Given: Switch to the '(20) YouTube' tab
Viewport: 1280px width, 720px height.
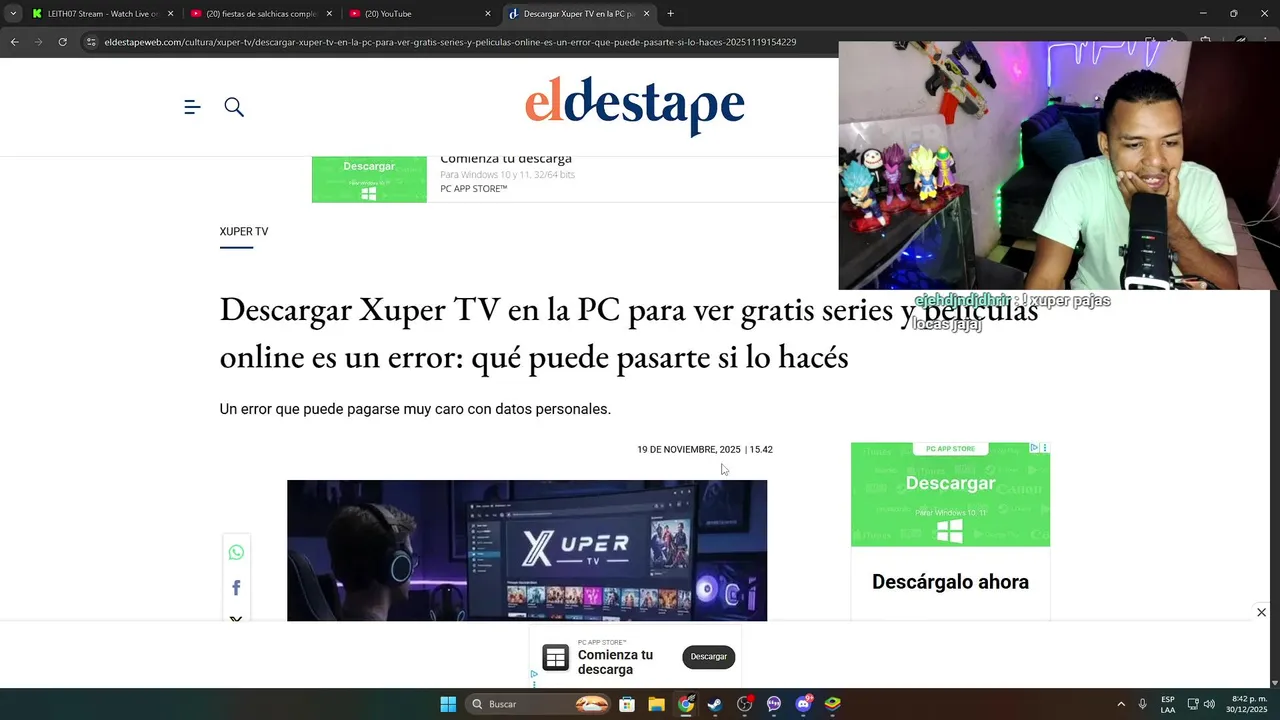Looking at the screenshot, I should coord(418,14).
